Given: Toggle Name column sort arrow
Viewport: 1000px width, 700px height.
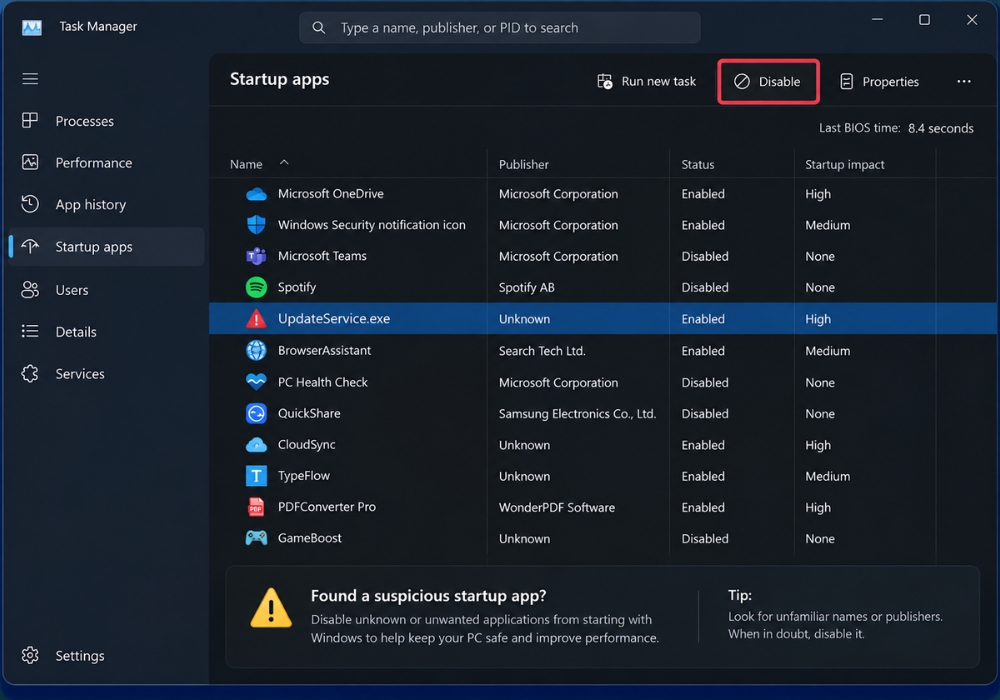Looking at the screenshot, I should click(284, 163).
